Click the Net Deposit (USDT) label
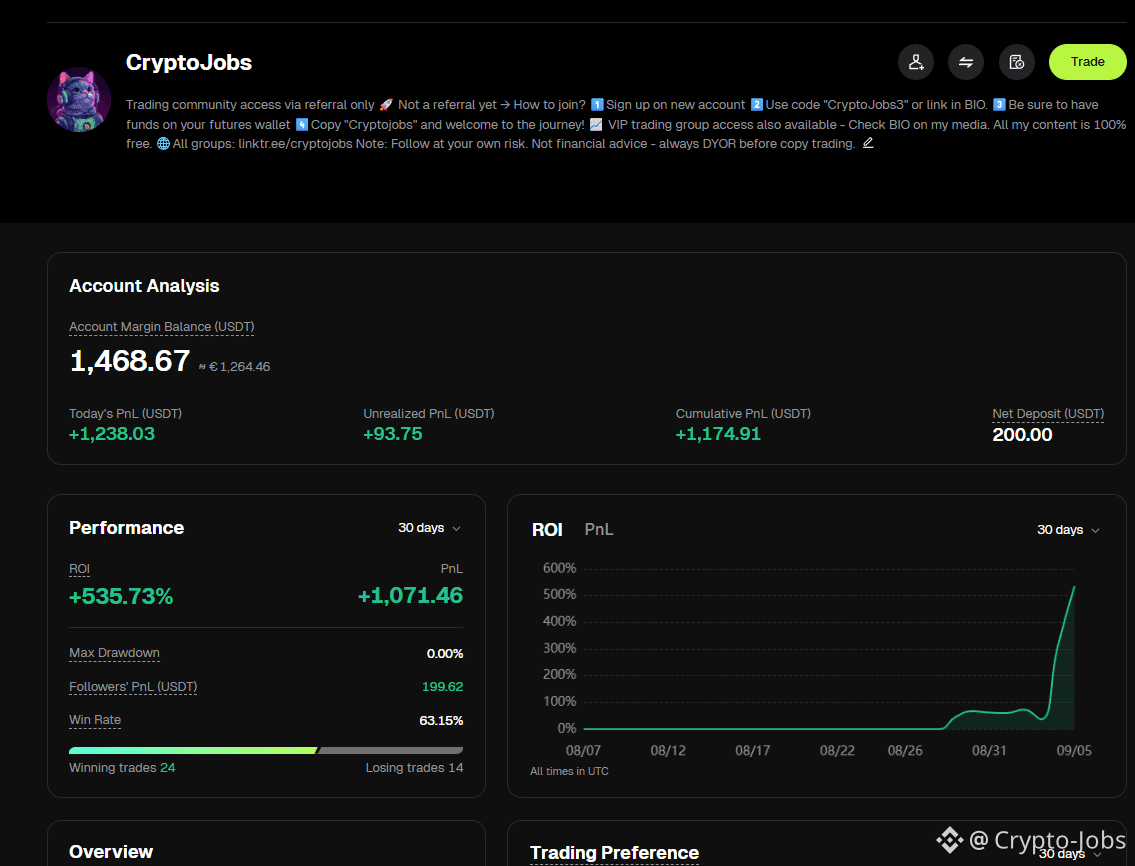Screen dimensions: 1135x866 (x=1047, y=413)
